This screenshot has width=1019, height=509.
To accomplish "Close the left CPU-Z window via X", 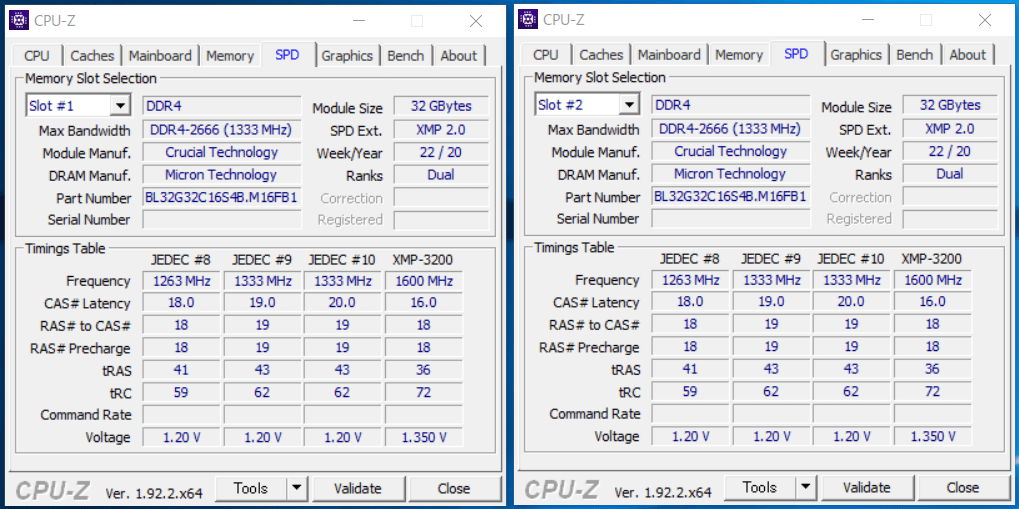I will 476,21.
